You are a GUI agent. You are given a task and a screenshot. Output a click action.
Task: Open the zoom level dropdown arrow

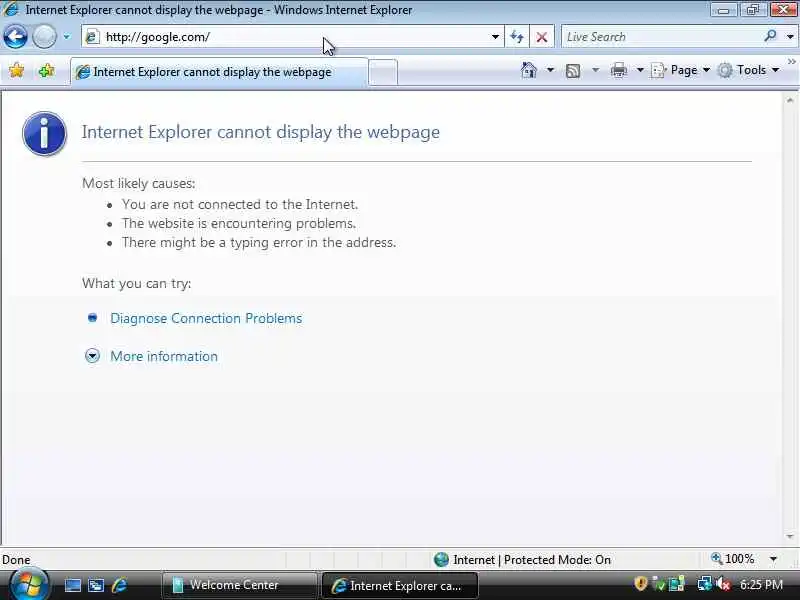[x=773, y=559]
